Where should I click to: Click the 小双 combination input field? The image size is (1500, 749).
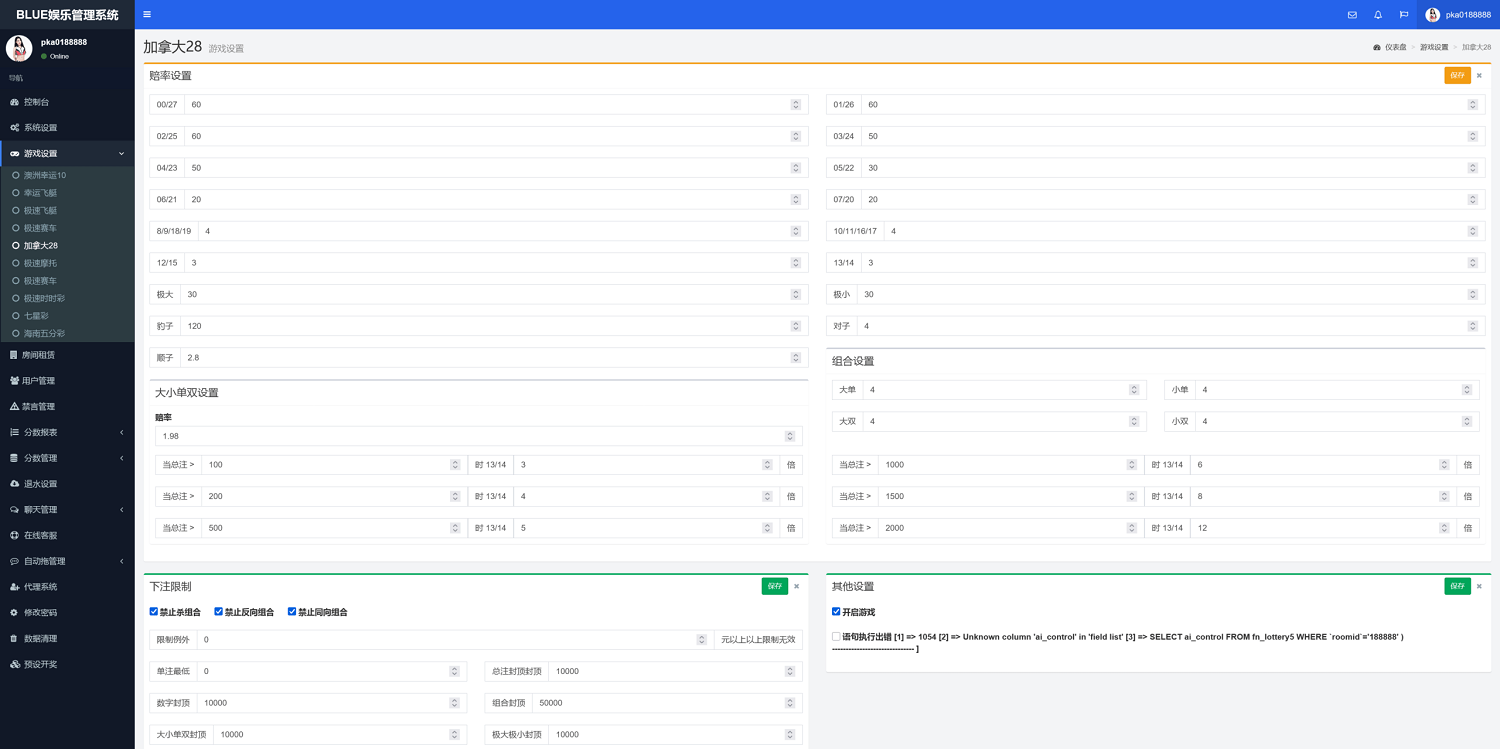tap(1337, 422)
